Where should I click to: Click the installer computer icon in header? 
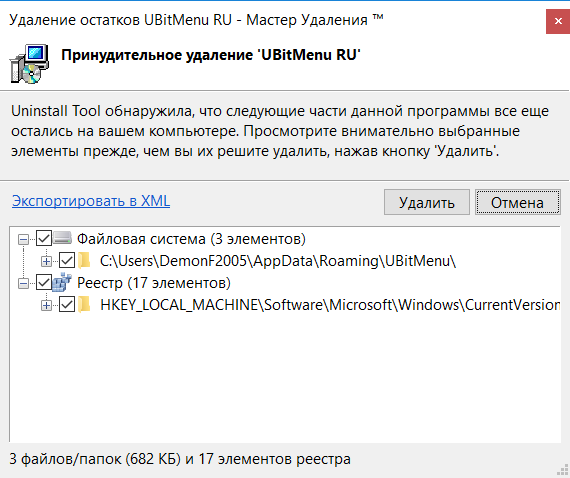[x=29, y=64]
